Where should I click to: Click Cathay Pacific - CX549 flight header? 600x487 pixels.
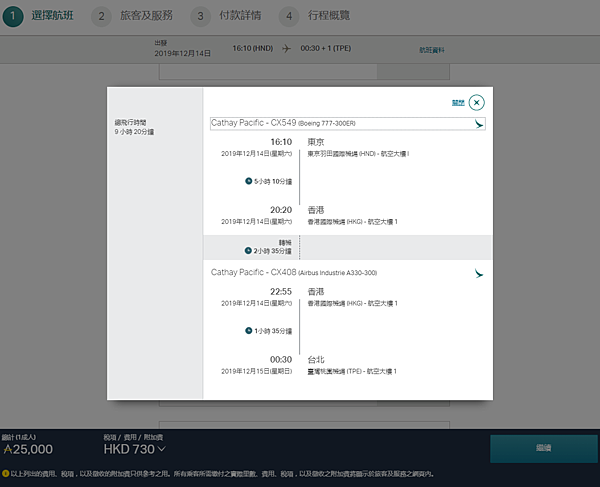pyautogui.click(x=347, y=124)
